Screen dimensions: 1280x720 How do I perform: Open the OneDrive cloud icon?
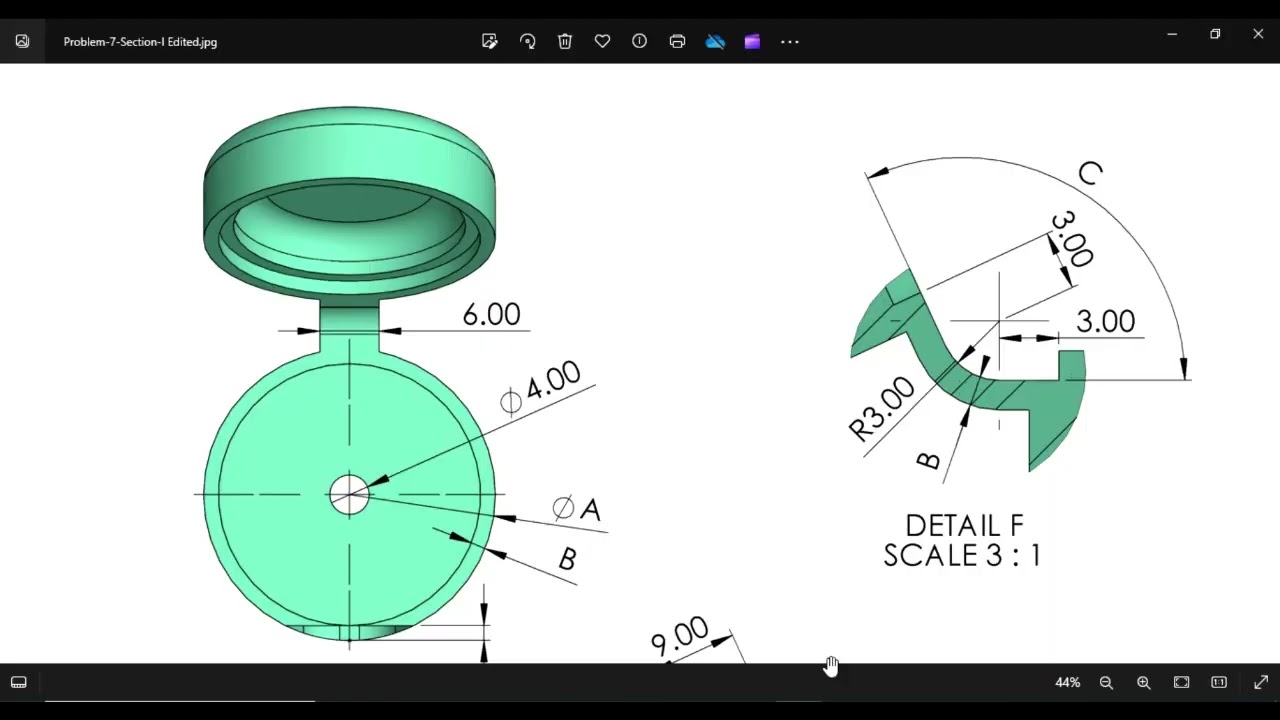[715, 41]
